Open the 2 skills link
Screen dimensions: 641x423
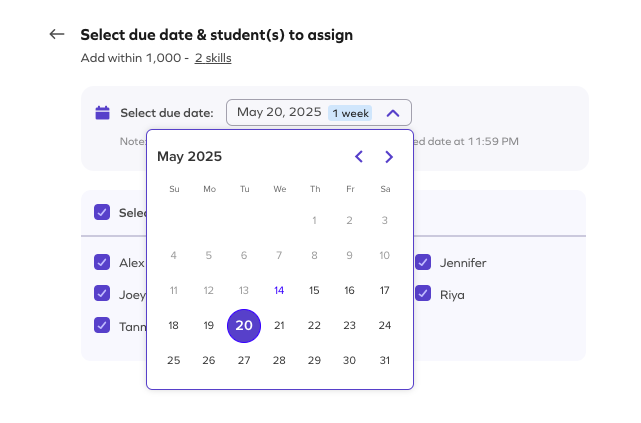213,58
